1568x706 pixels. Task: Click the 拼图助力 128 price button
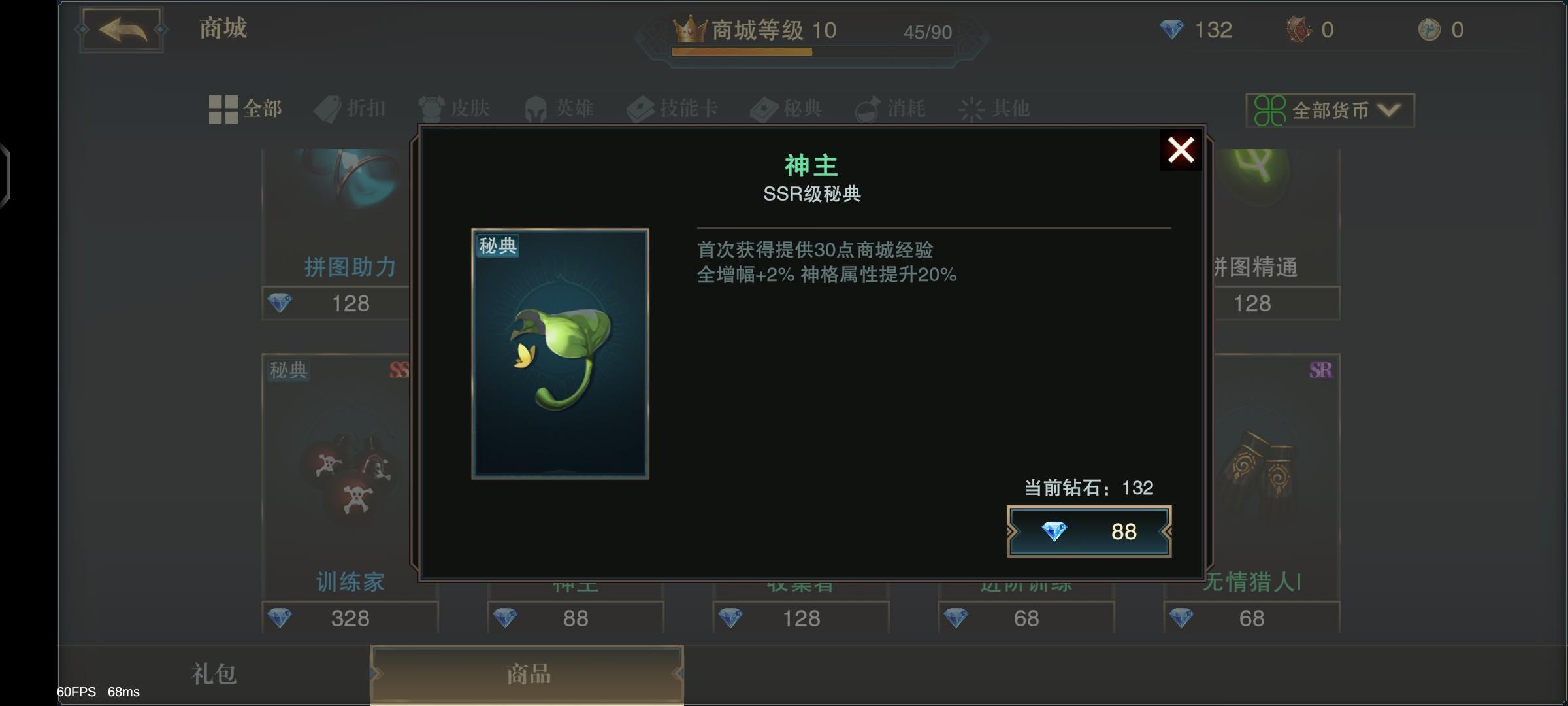(x=338, y=303)
